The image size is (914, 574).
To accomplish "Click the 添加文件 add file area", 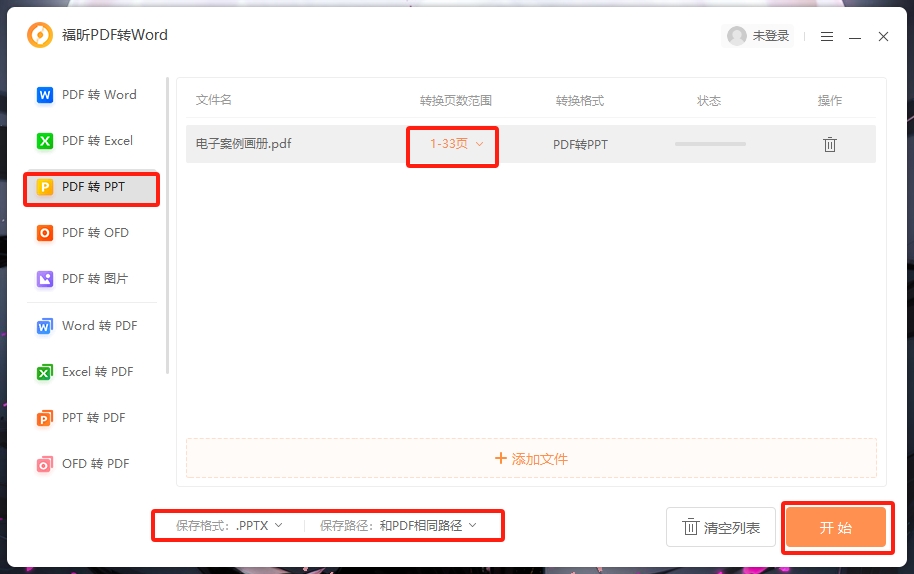I will click(531, 459).
